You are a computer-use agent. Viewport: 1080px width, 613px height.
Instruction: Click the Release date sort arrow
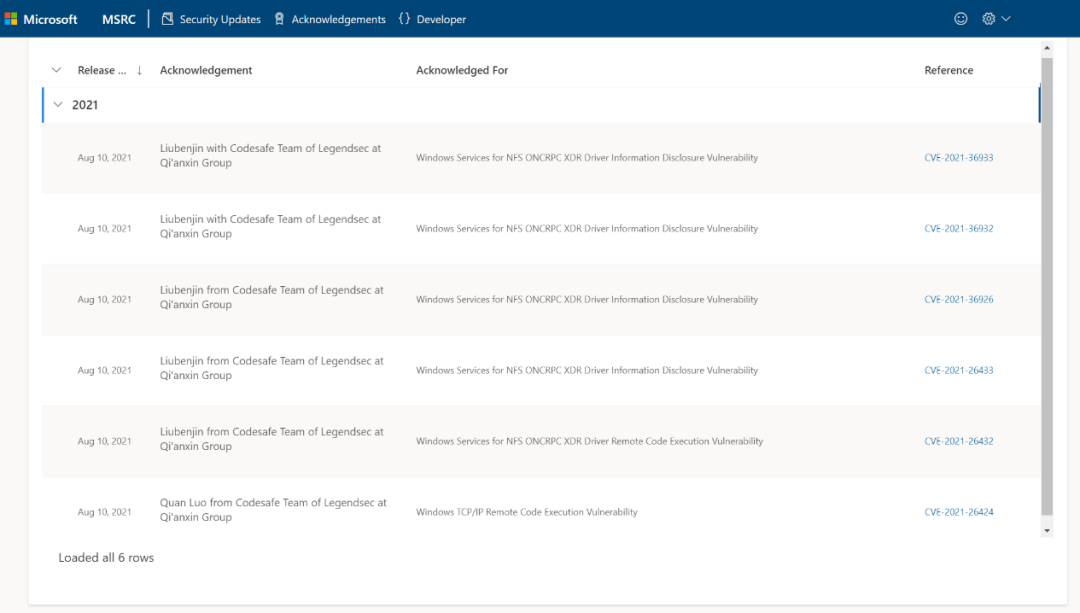pos(139,70)
